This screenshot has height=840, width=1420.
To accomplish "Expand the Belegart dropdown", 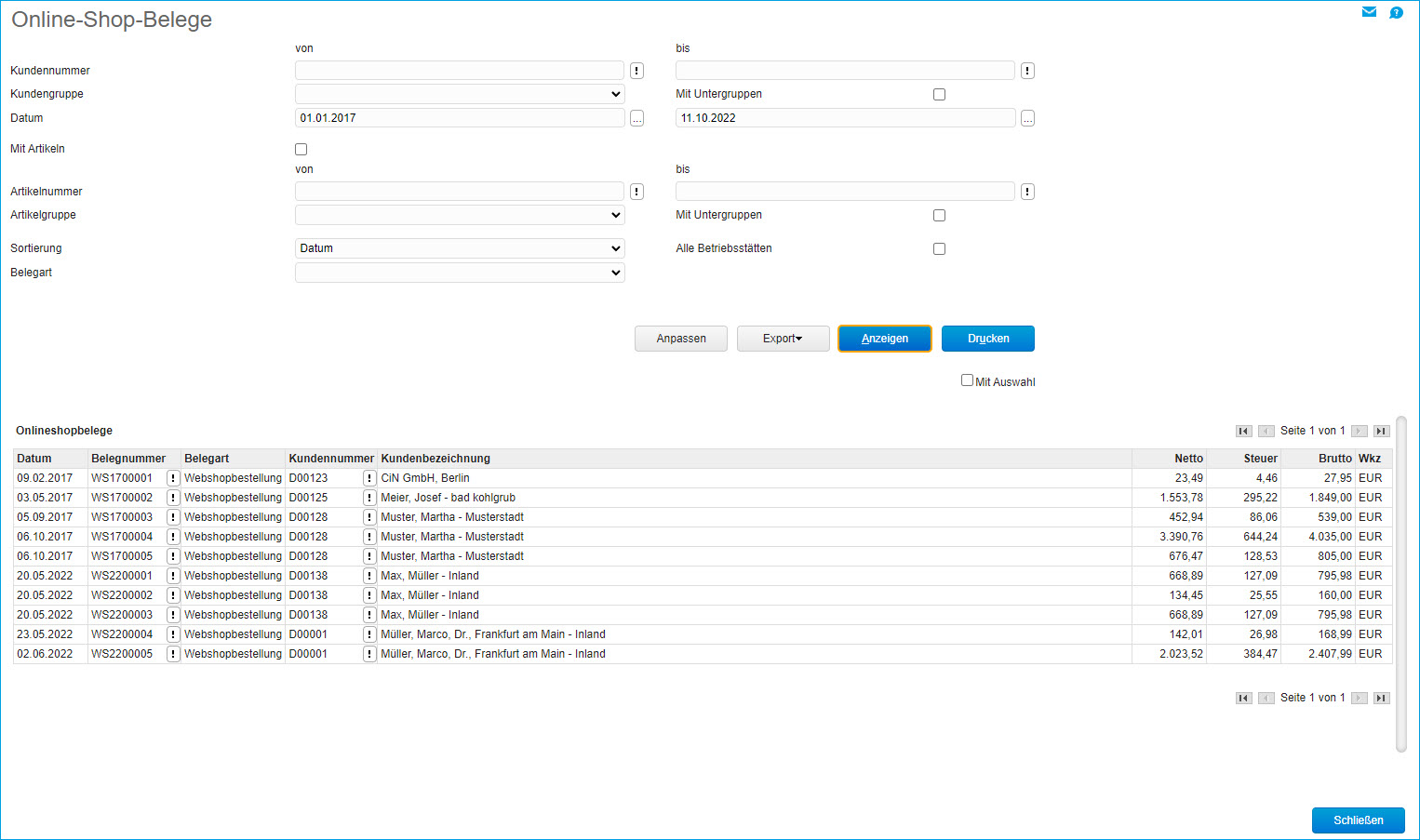I will click(460, 273).
